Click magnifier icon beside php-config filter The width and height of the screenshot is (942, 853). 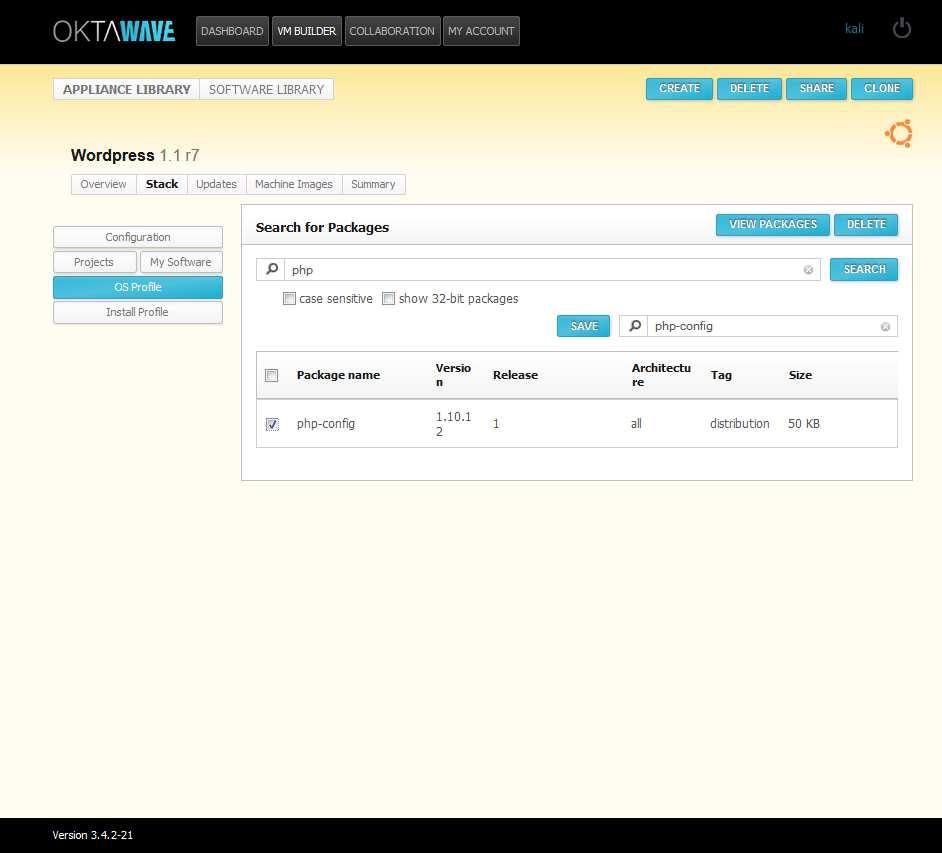pyautogui.click(x=634, y=326)
